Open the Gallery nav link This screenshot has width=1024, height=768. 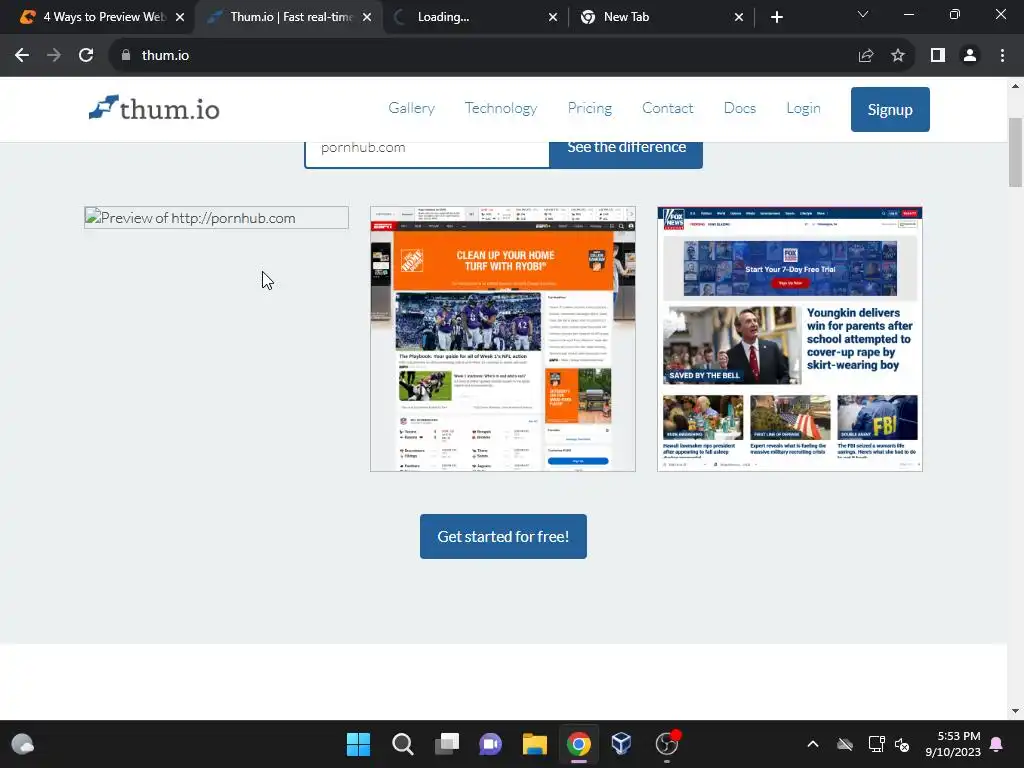[x=411, y=108]
